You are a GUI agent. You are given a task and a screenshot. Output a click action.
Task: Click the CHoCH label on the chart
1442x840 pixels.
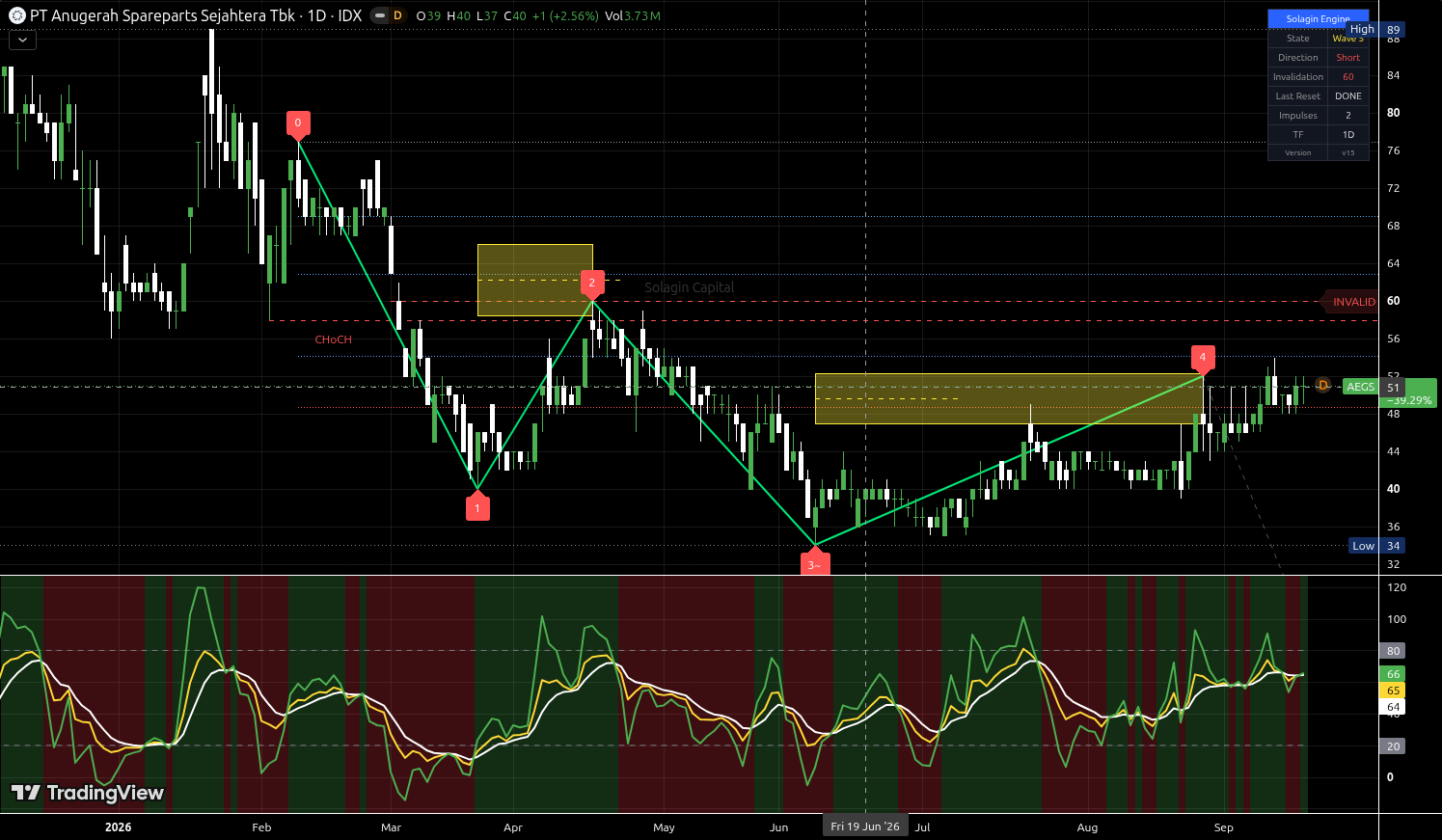point(334,339)
